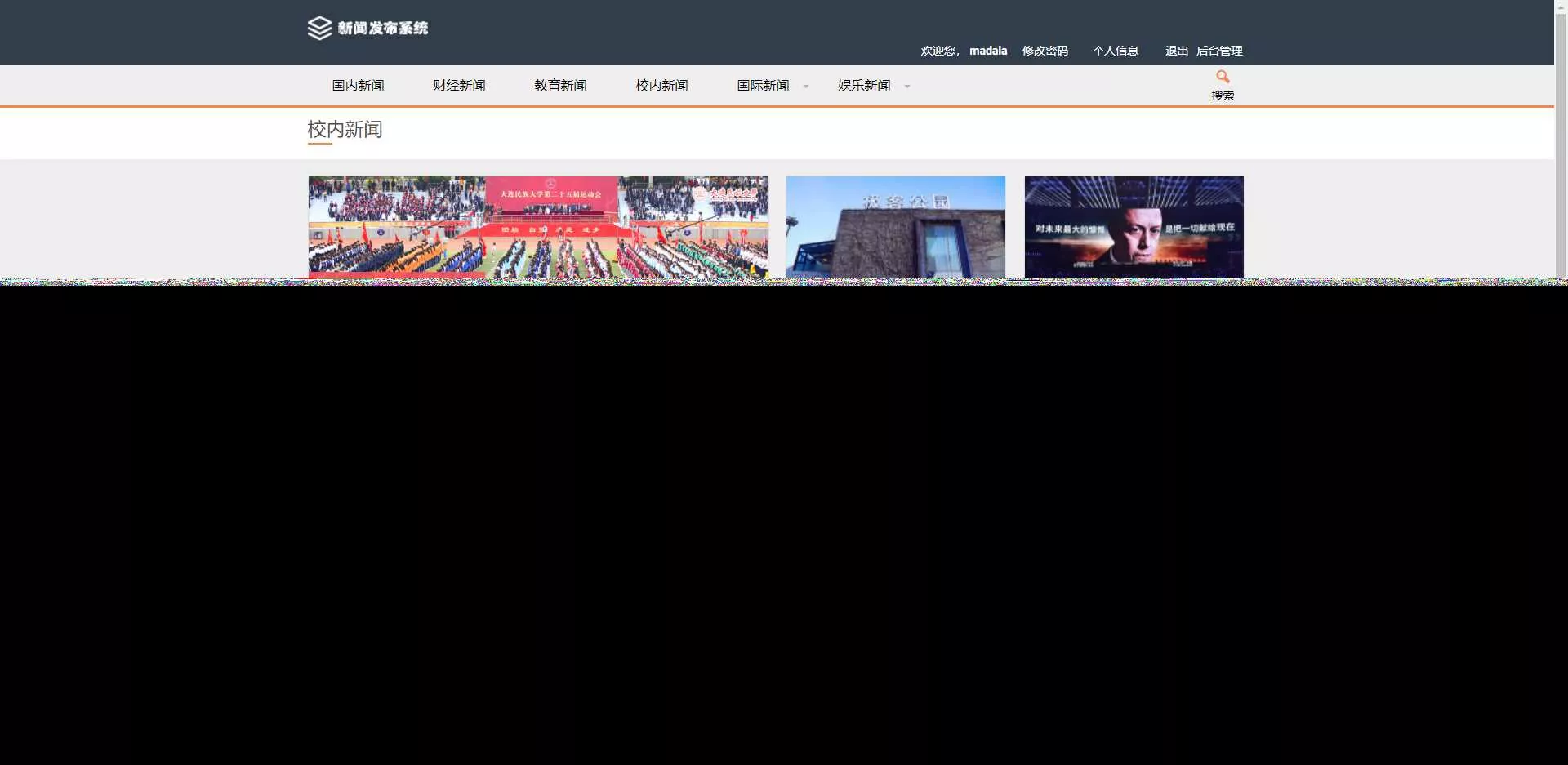Click the 校内新闻 page heading

[345, 129]
